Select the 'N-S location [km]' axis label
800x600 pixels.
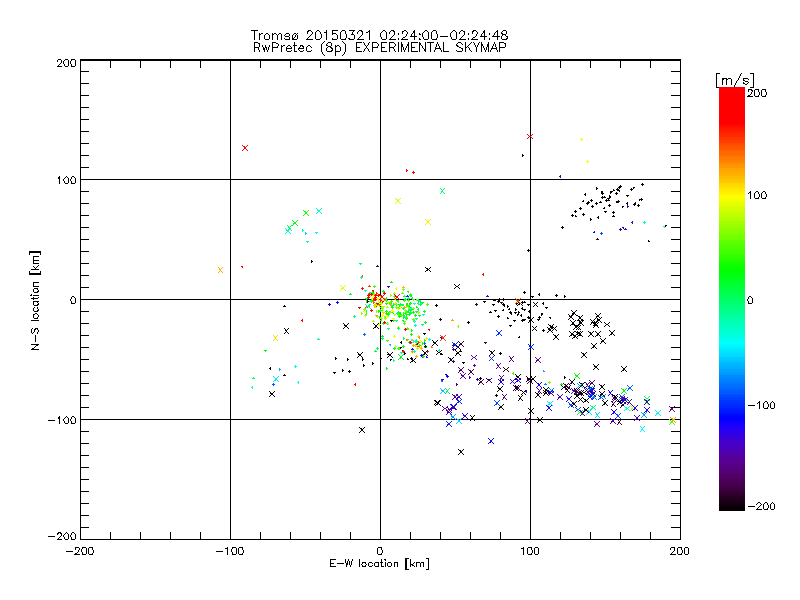35,300
